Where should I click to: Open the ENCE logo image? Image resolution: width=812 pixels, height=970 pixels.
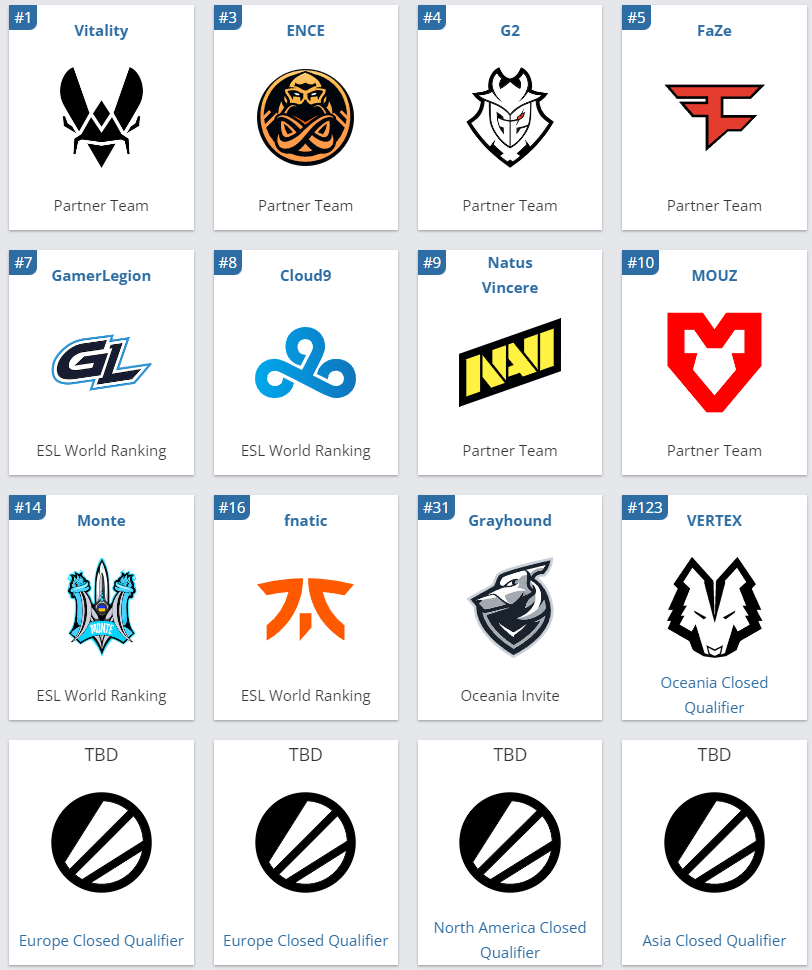[306, 118]
